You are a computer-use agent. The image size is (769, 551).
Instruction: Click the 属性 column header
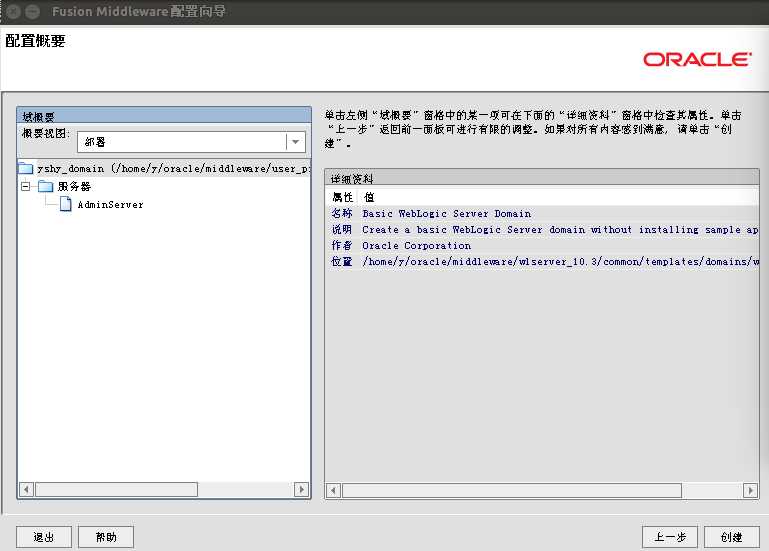(342, 197)
